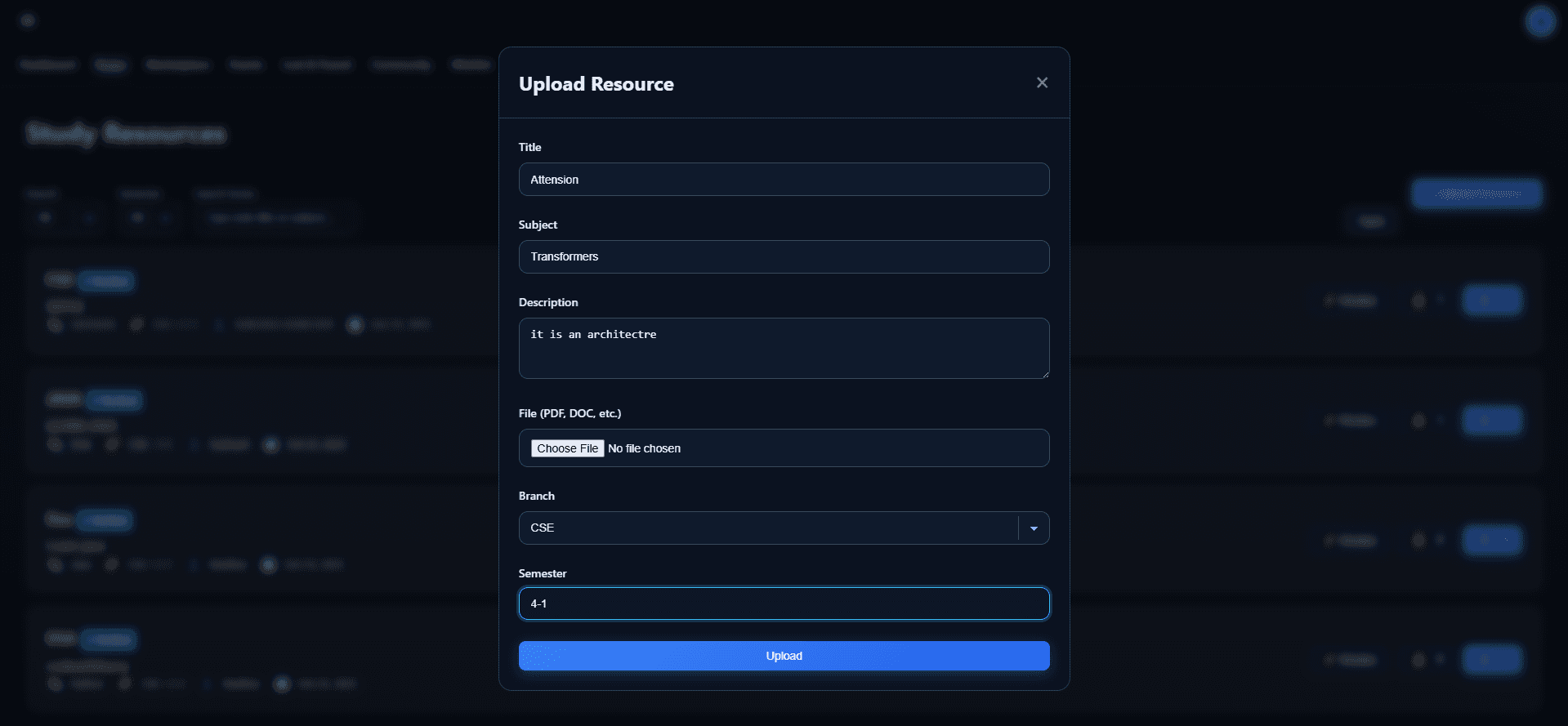Click the "No file chosen" text
The image size is (1568, 726).
(644, 448)
